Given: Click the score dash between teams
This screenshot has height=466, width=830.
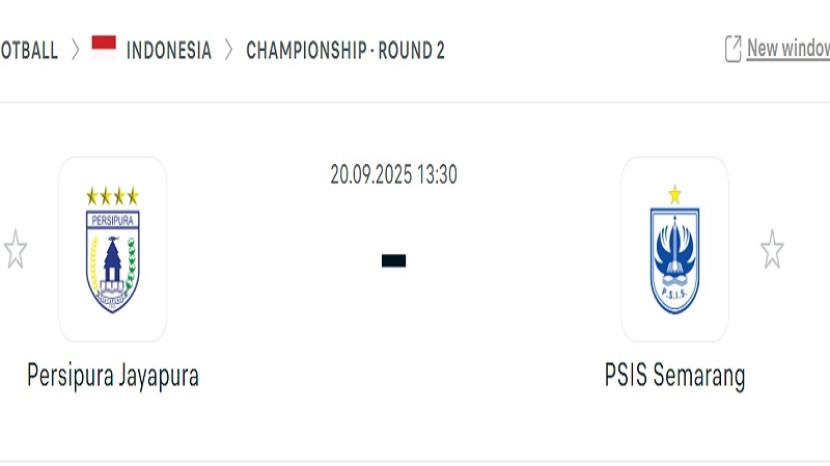Looking at the screenshot, I should click(x=394, y=261).
